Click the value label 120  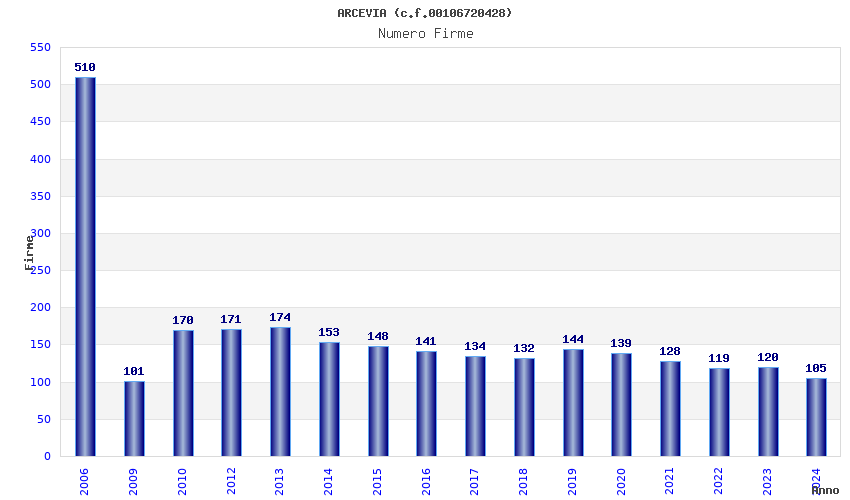768,357
